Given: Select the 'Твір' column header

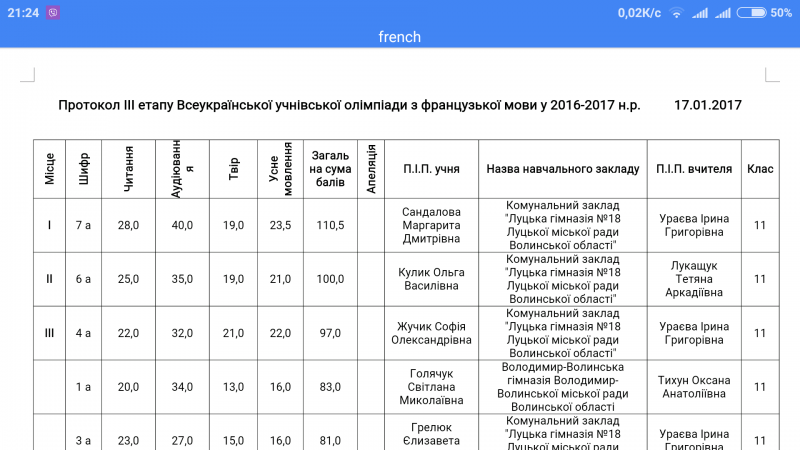Looking at the screenshot, I should 233,169.
